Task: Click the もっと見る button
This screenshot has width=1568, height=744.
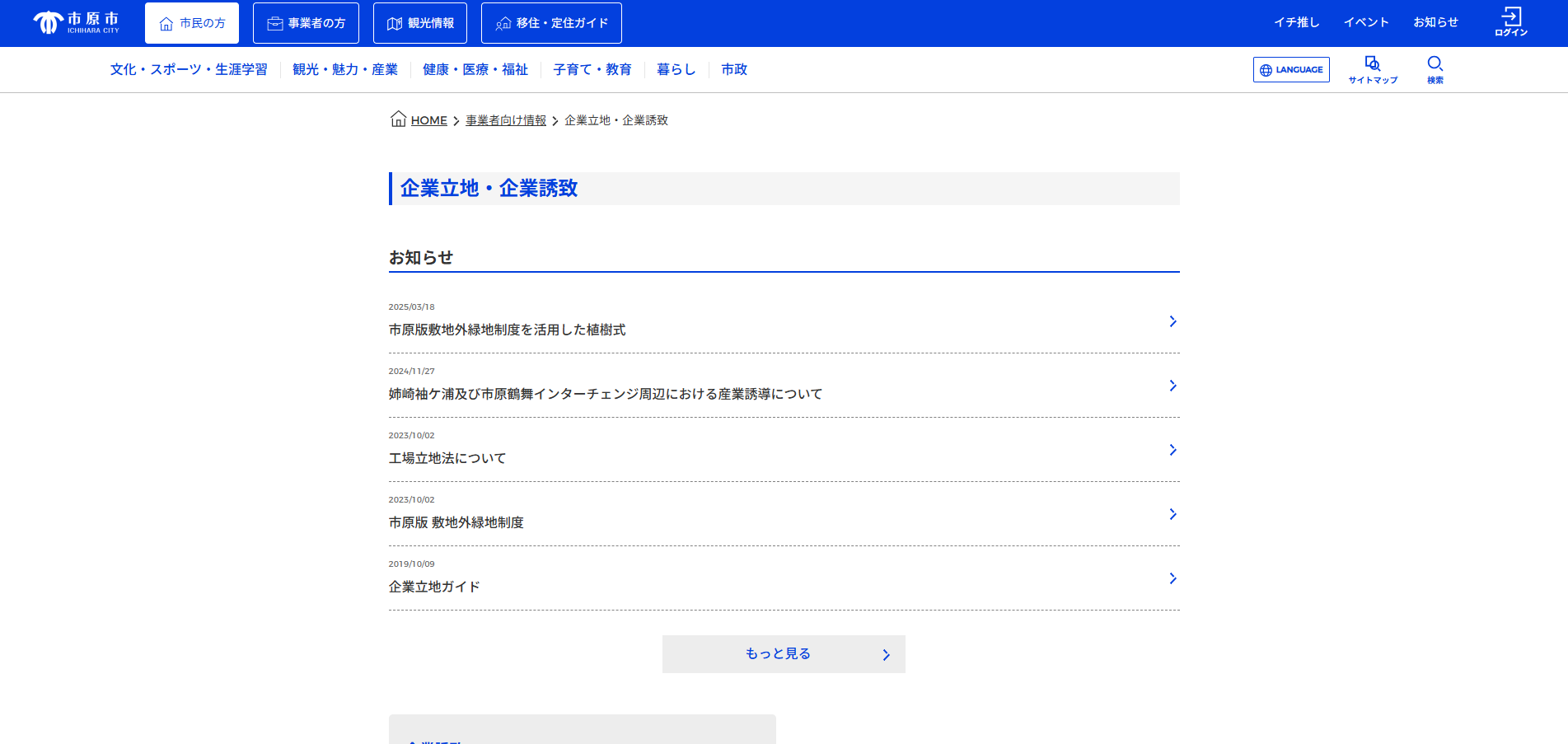Action: pyautogui.click(x=784, y=654)
